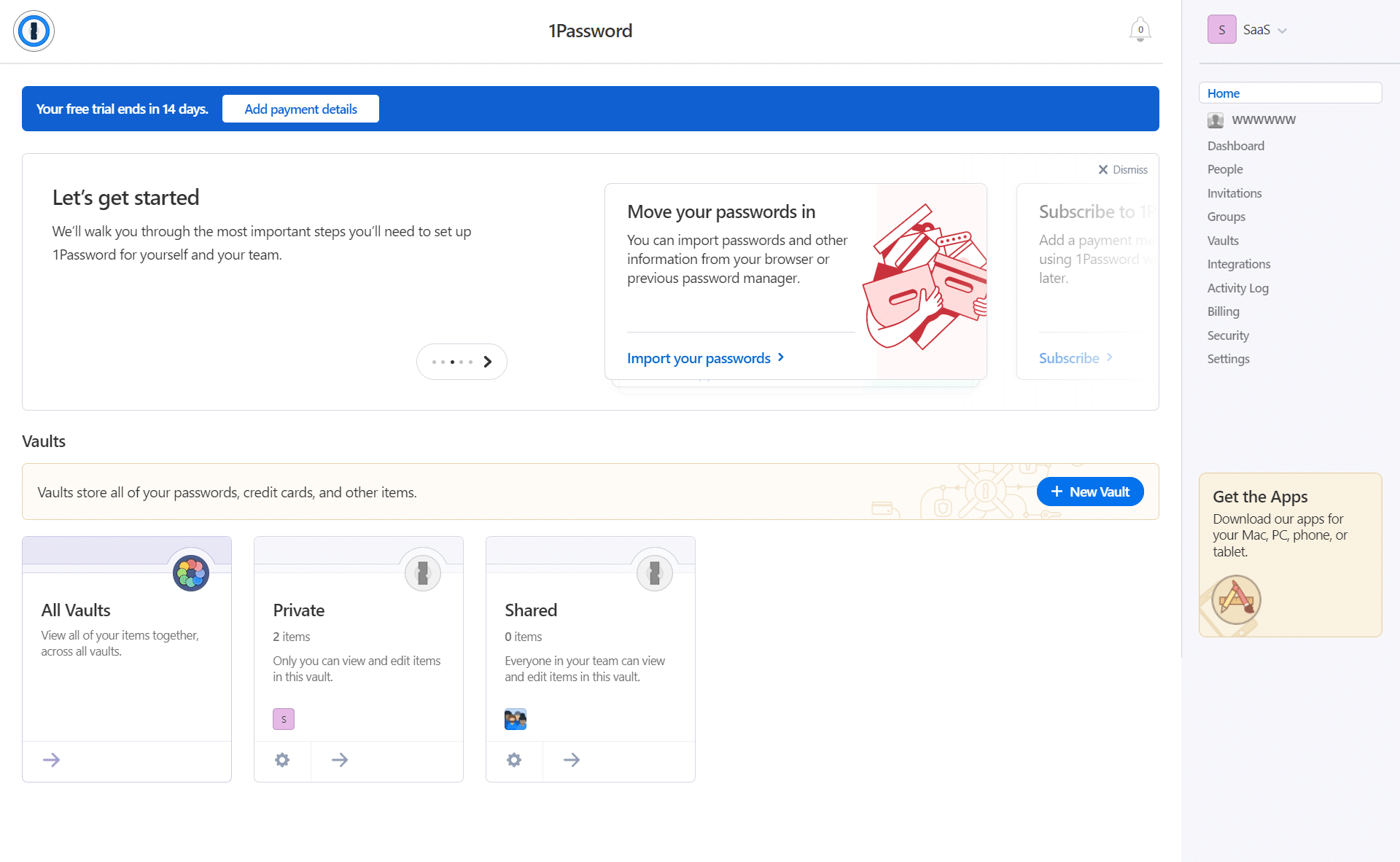1400x862 pixels.
Task: Click the New Vault button
Action: coord(1088,491)
